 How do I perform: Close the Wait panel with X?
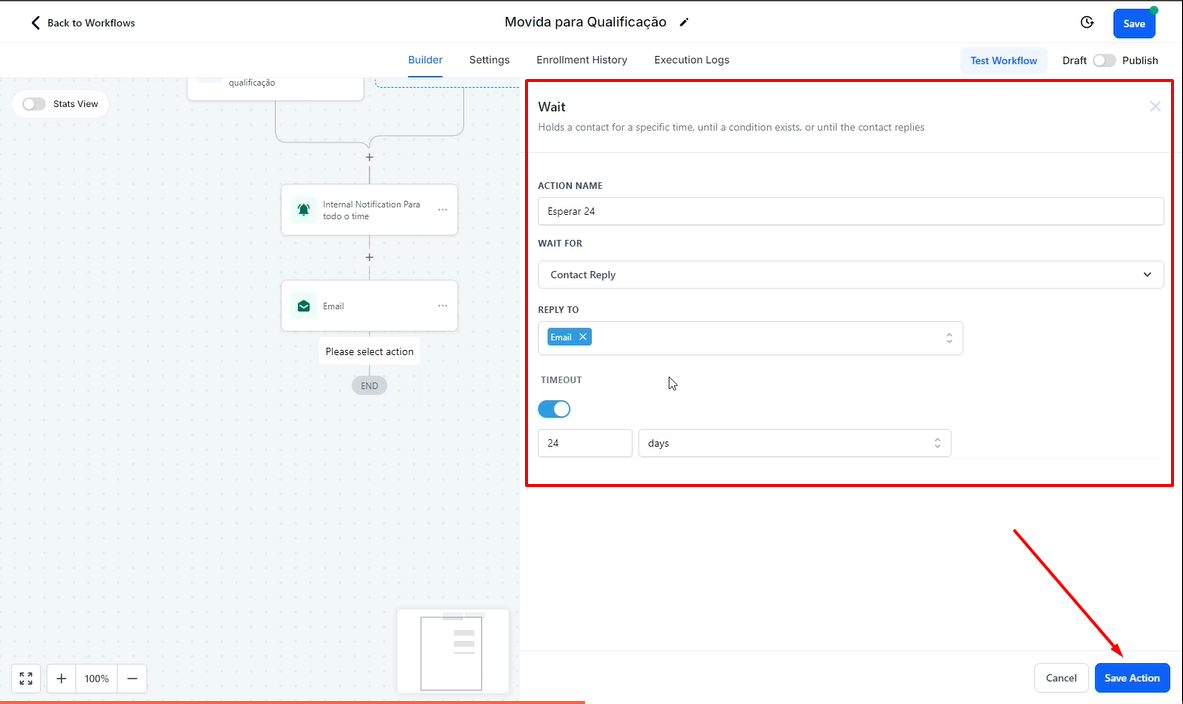point(1155,106)
